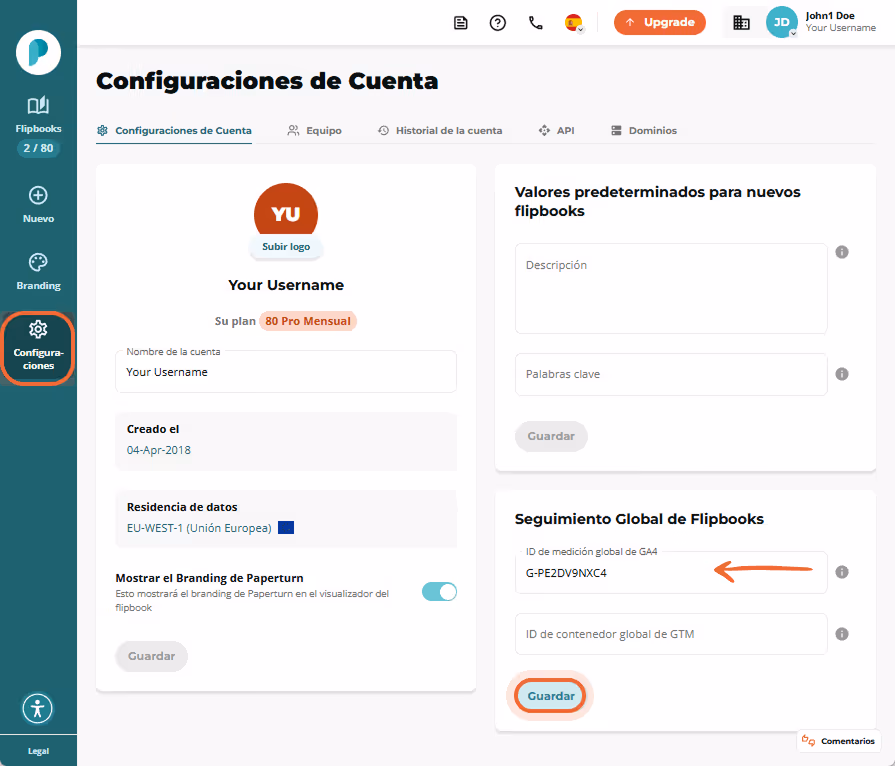This screenshot has width=895, height=766.
Task: Click John1 Doe user name
Action: pos(830,16)
